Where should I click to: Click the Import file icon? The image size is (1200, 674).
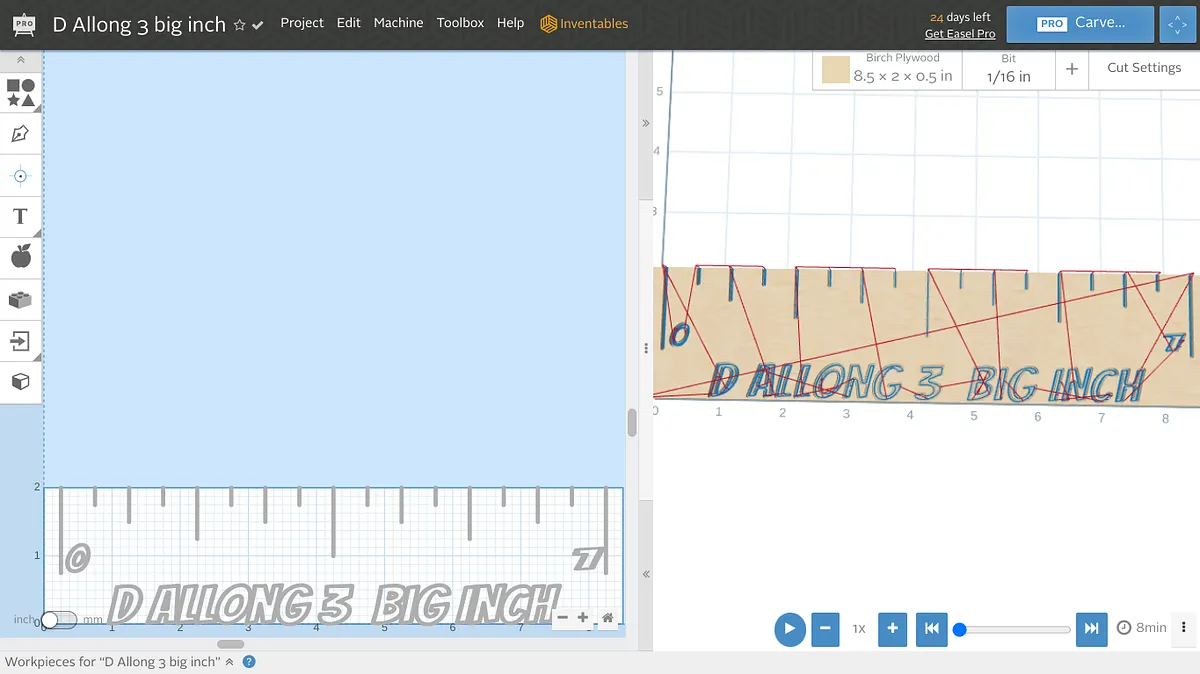[x=20, y=341]
